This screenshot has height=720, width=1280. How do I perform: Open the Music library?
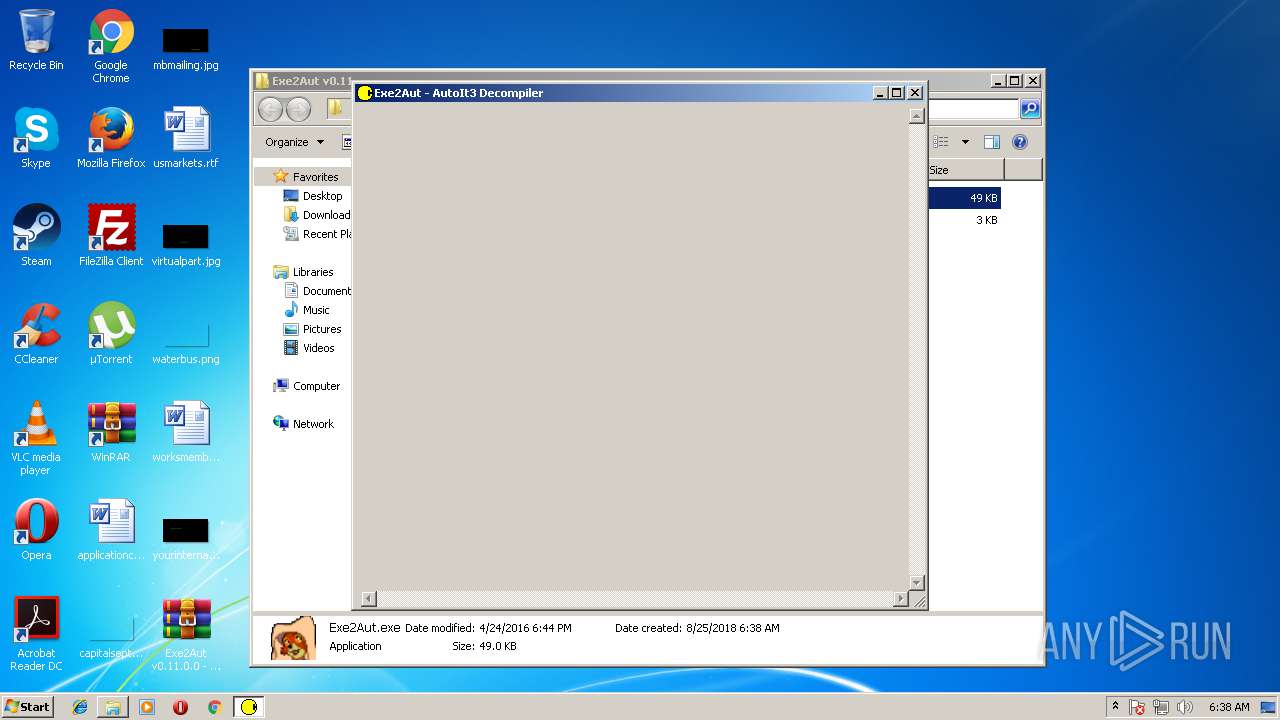click(307, 310)
